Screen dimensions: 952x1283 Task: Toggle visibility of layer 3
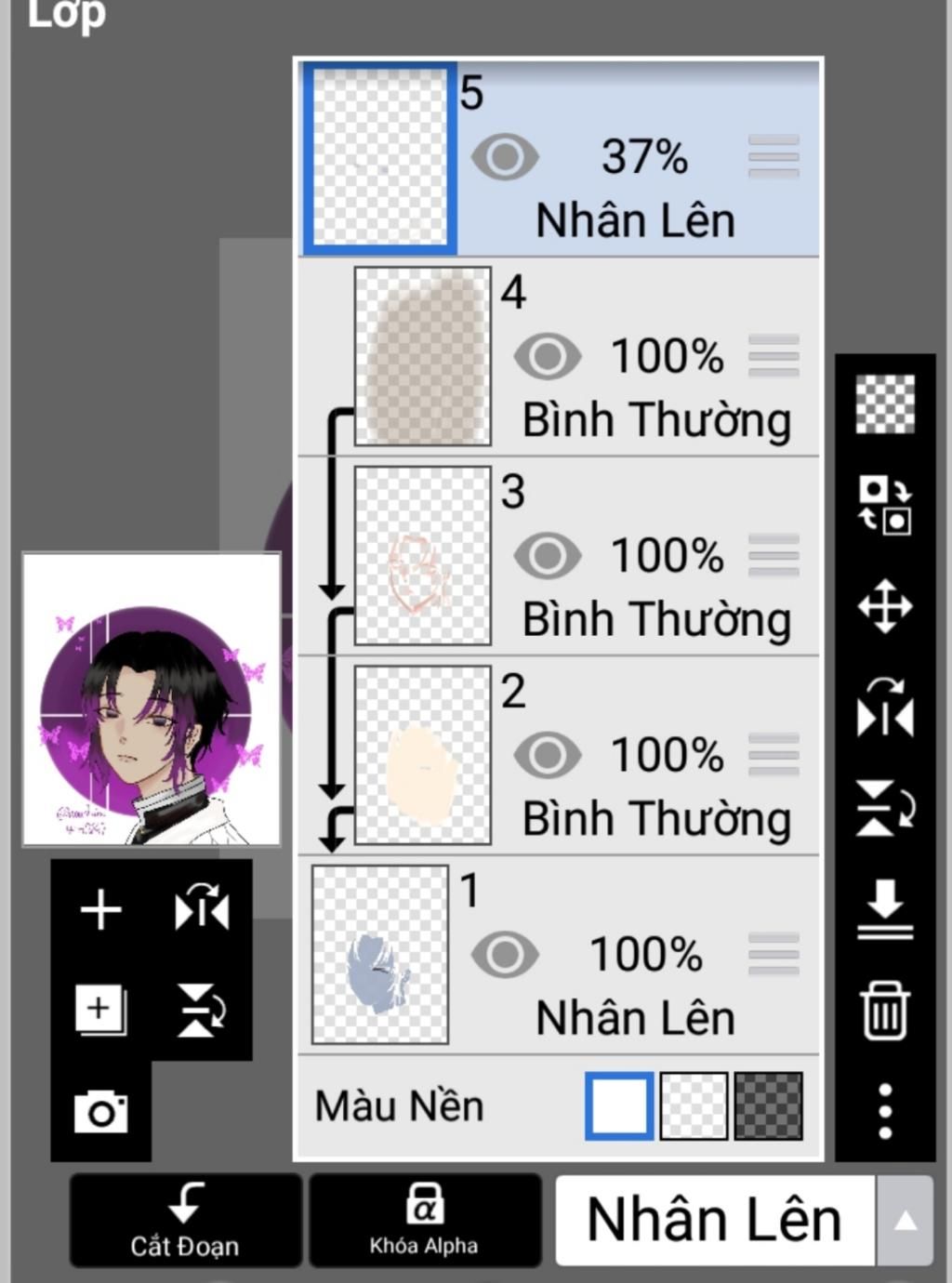click(x=548, y=555)
